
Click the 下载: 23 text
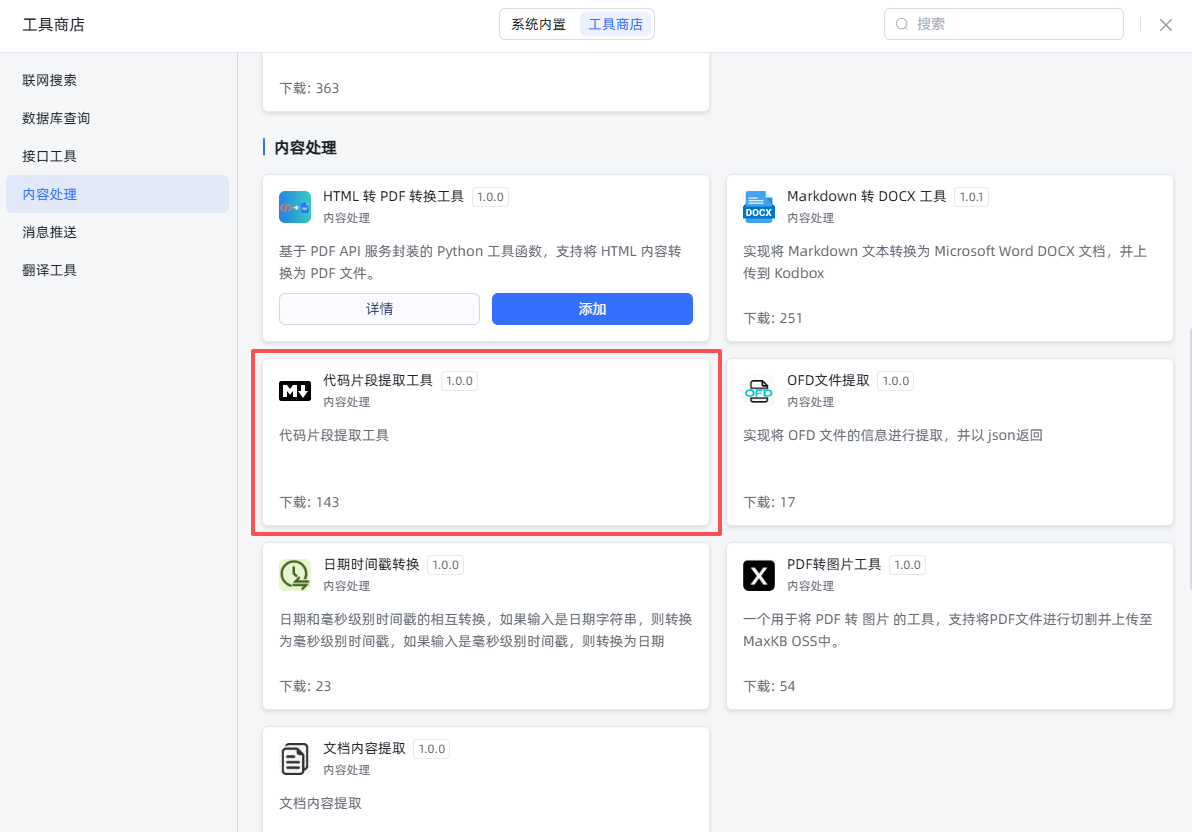306,686
